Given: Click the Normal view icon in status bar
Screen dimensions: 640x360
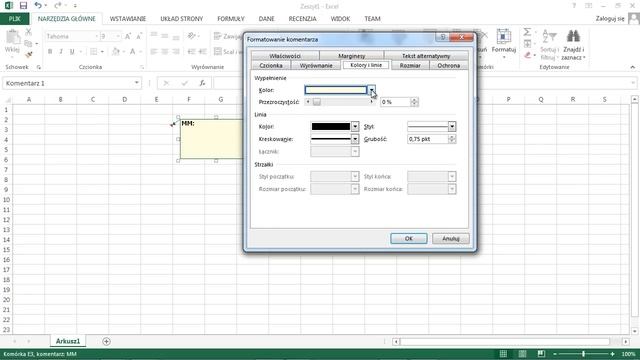Looking at the screenshot, I should tap(503, 354).
